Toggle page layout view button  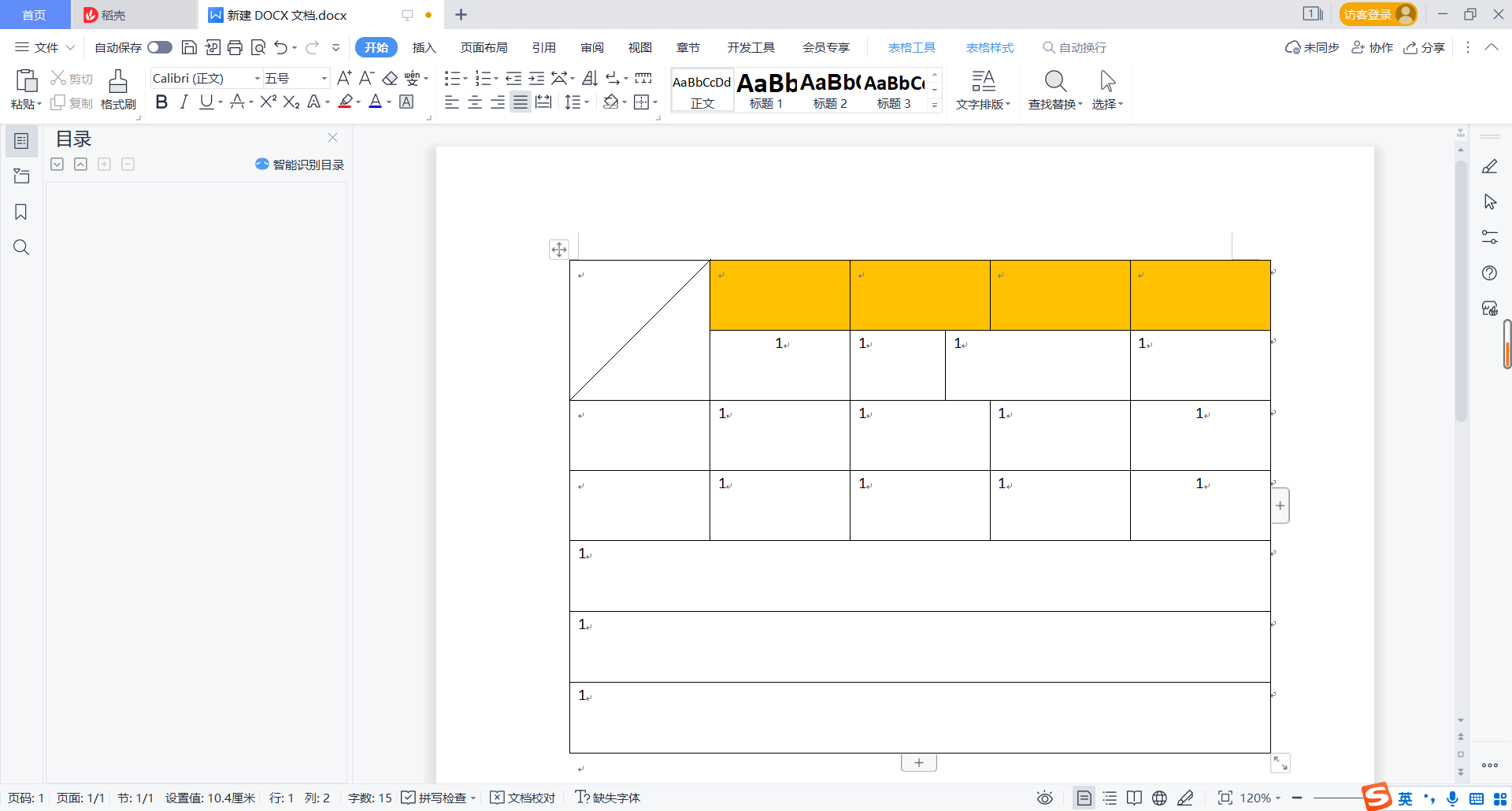(1084, 798)
